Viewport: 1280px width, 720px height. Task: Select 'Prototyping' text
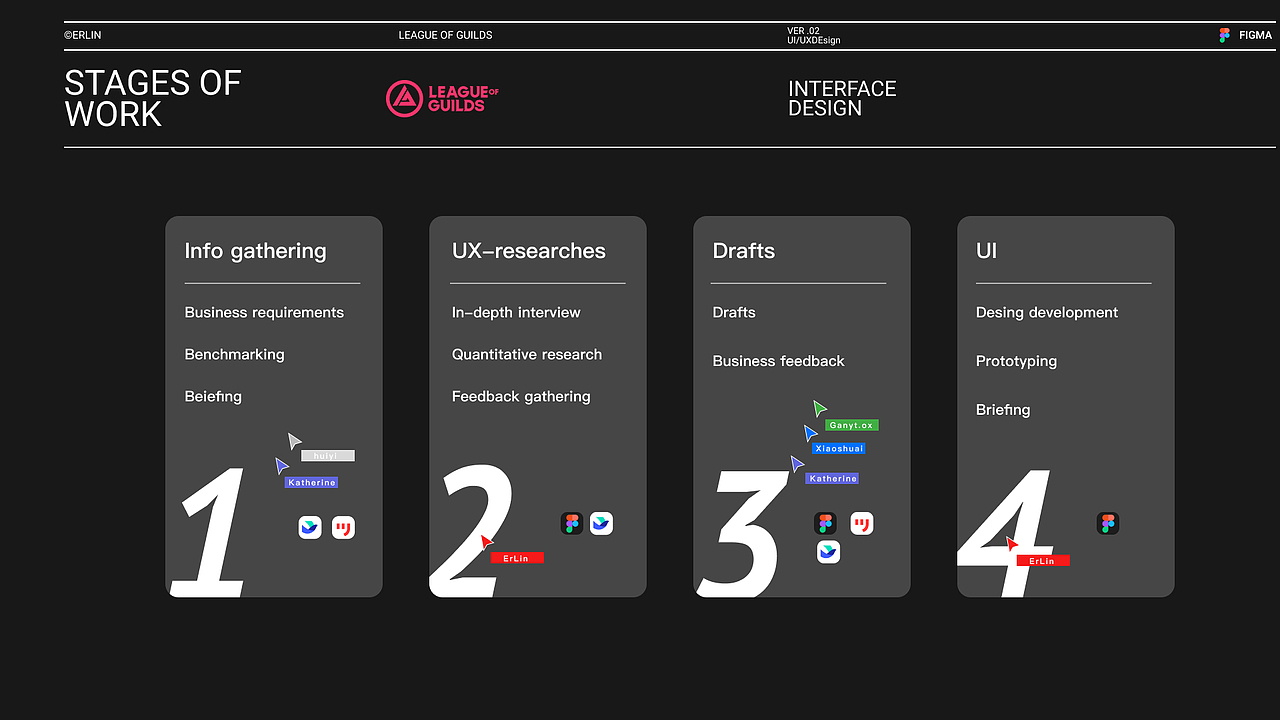(1016, 362)
